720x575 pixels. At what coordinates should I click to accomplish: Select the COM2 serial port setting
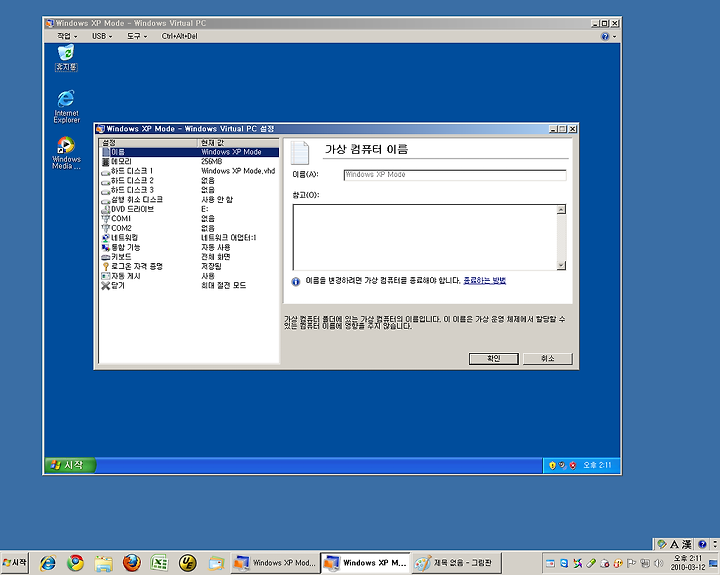coord(189,228)
